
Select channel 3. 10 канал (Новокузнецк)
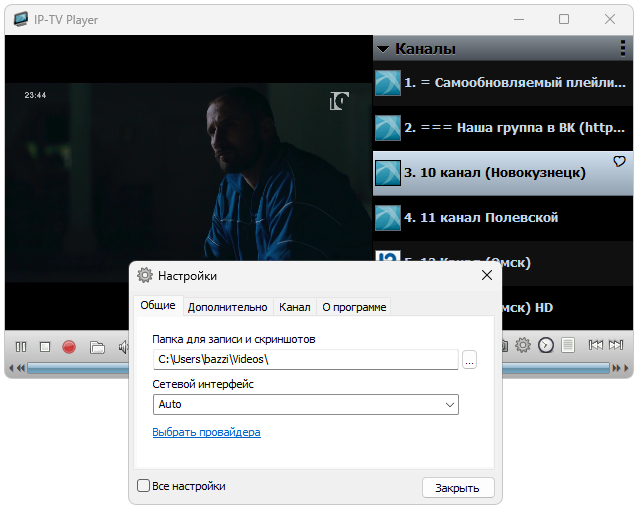503,173
